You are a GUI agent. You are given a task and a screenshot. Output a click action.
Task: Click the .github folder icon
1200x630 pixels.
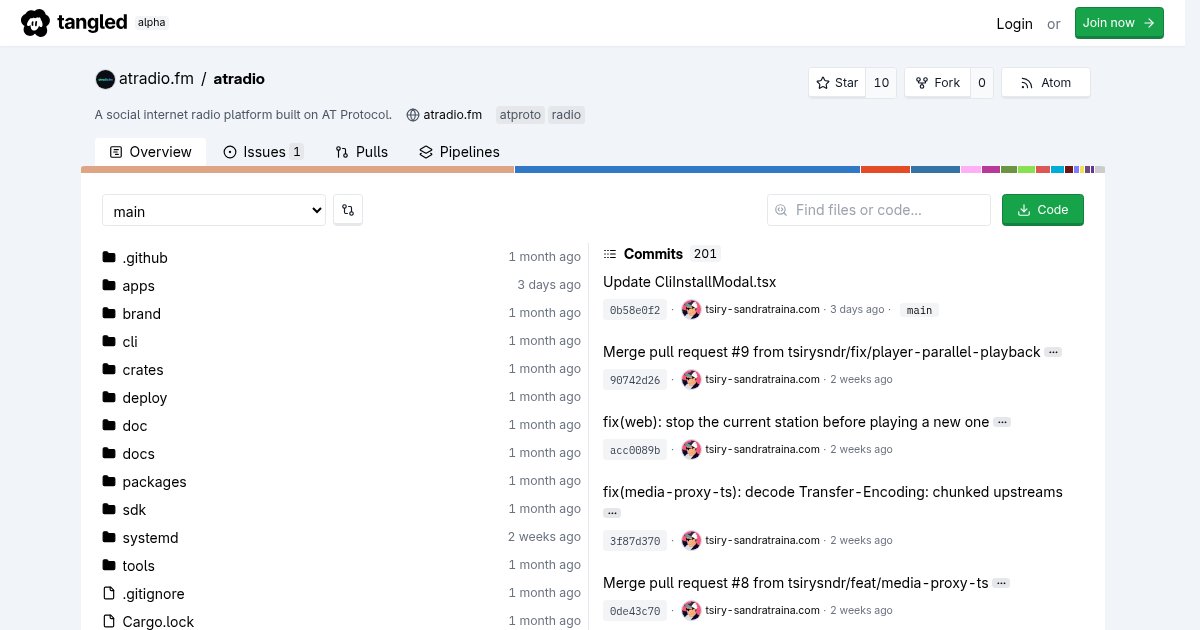point(109,257)
